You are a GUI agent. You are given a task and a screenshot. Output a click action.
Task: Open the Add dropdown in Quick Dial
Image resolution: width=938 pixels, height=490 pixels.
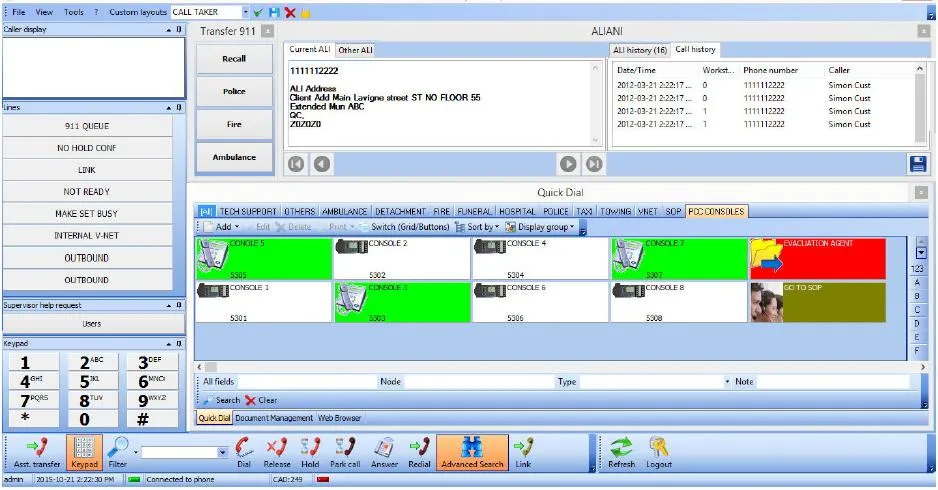pyautogui.click(x=223, y=227)
